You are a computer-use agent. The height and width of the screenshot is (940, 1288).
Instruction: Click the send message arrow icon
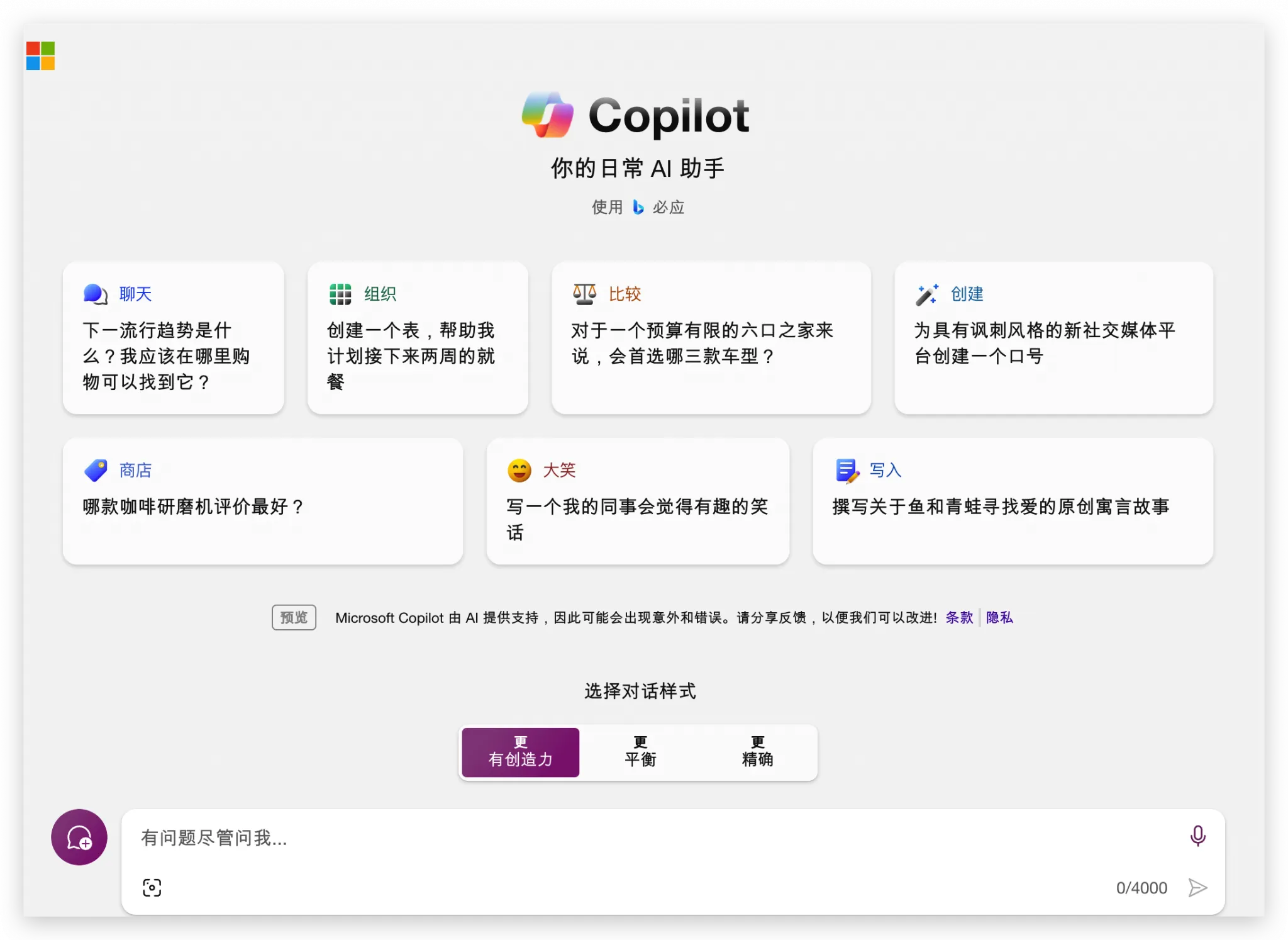tap(1198, 888)
